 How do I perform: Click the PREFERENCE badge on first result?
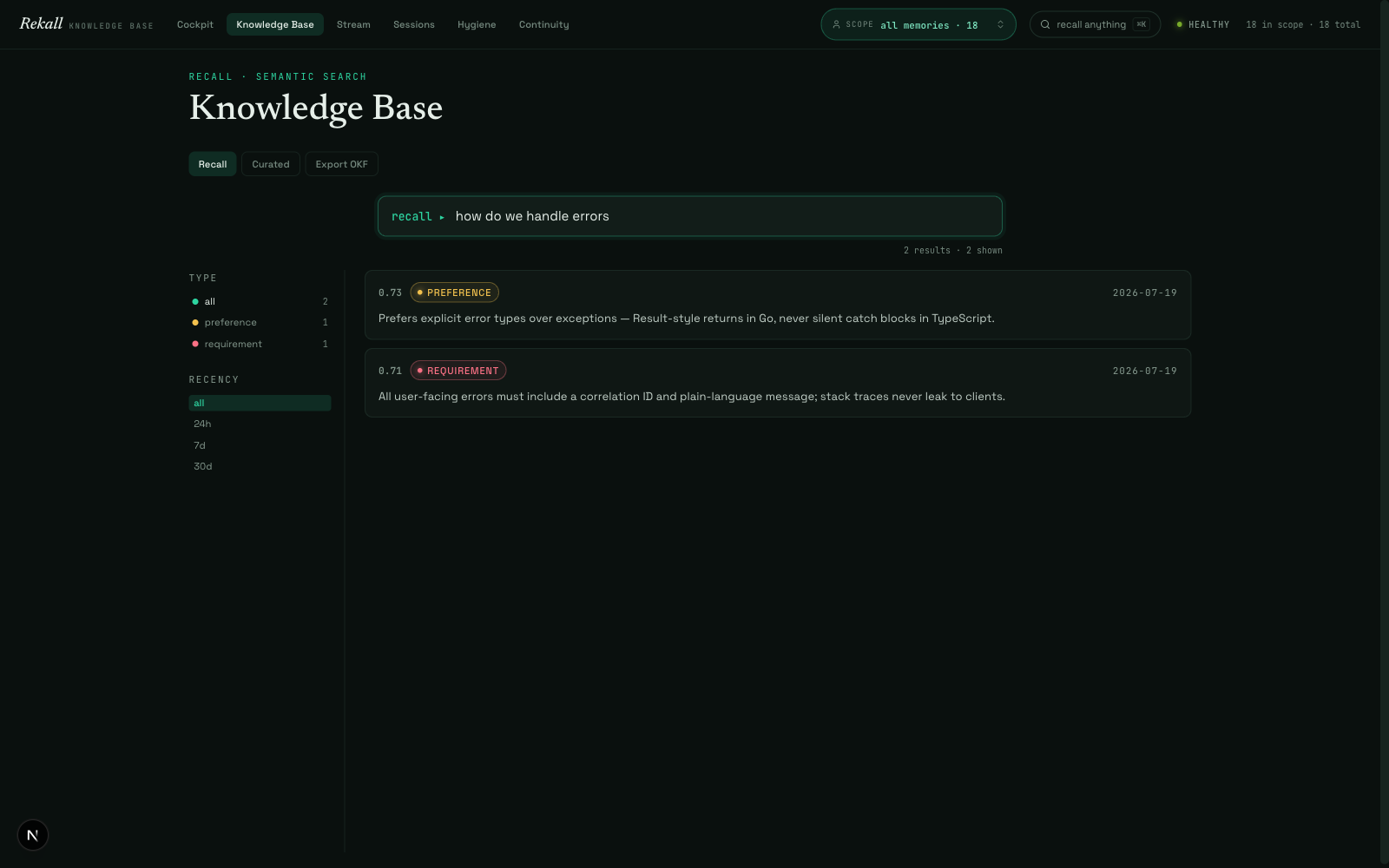click(454, 293)
